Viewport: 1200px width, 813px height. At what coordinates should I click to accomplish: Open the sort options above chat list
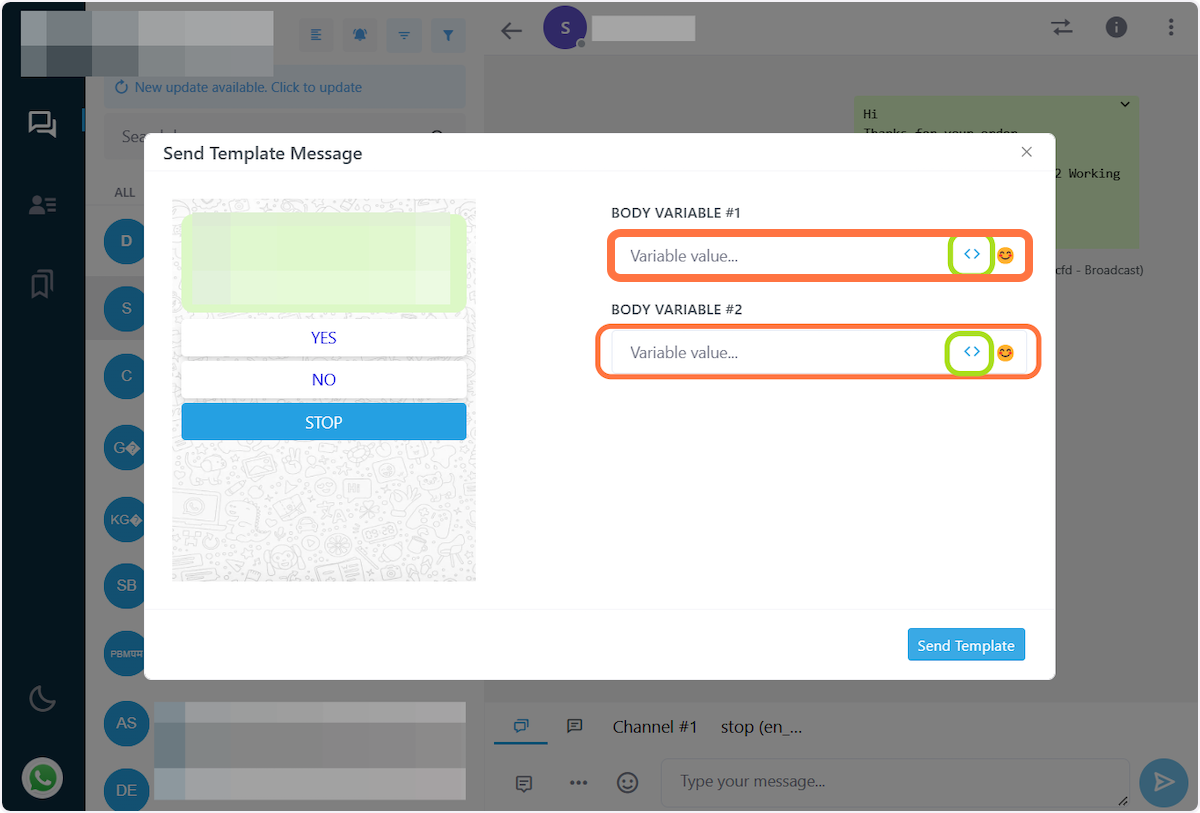(404, 35)
